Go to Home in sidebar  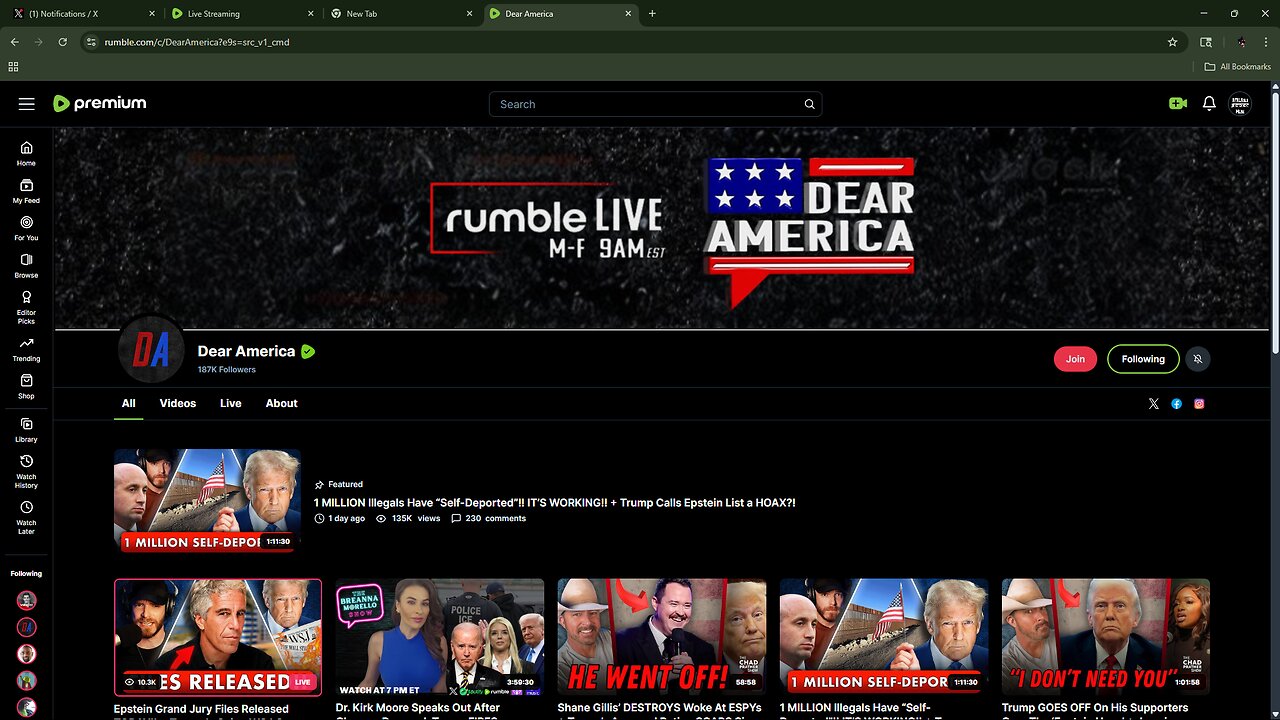26,153
